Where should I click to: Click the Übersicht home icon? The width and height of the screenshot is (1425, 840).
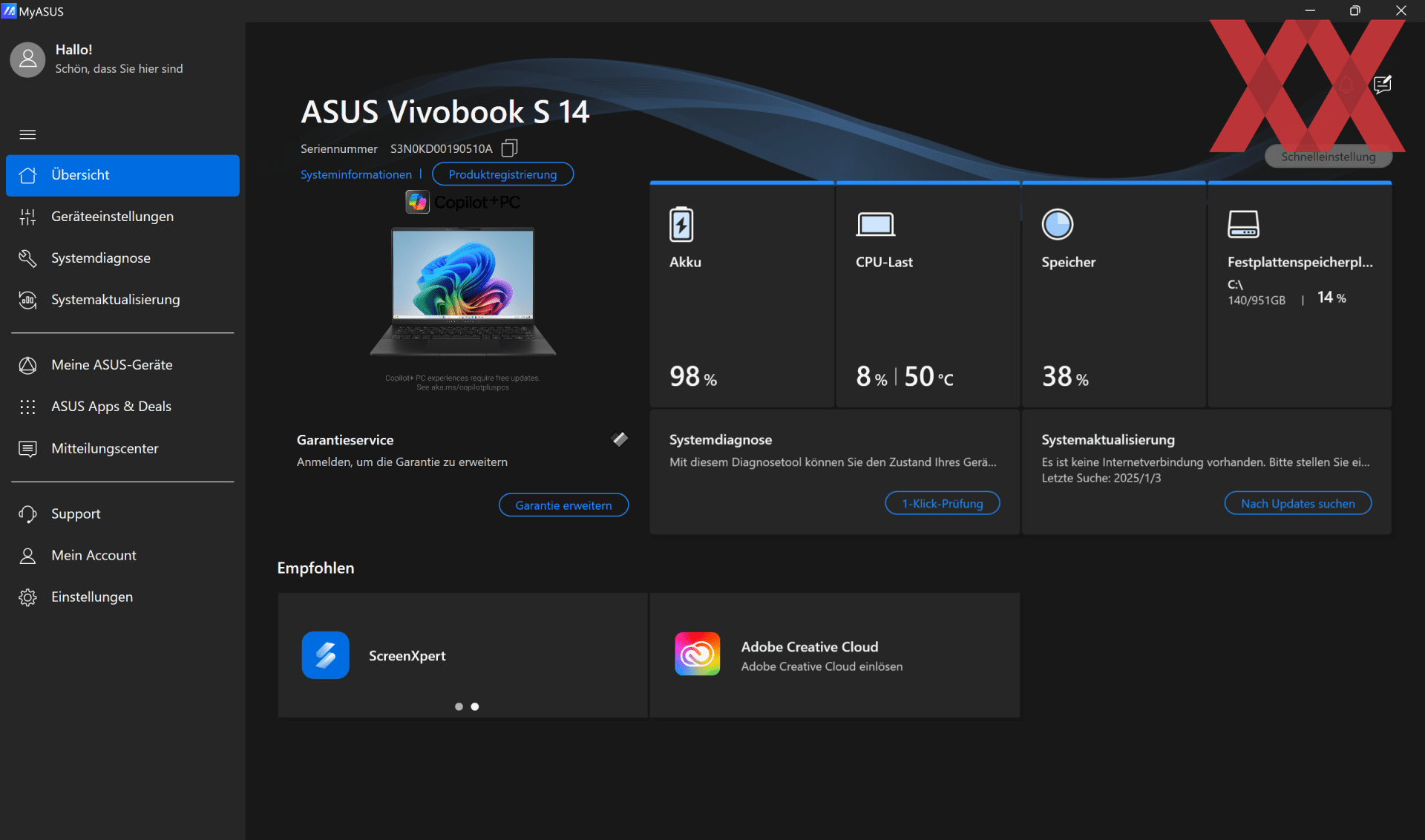click(27, 175)
